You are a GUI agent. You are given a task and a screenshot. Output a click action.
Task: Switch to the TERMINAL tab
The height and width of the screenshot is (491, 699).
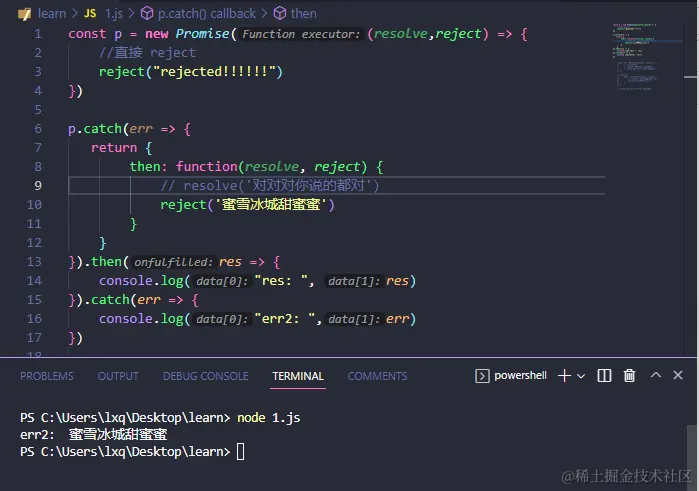pyautogui.click(x=298, y=376)
